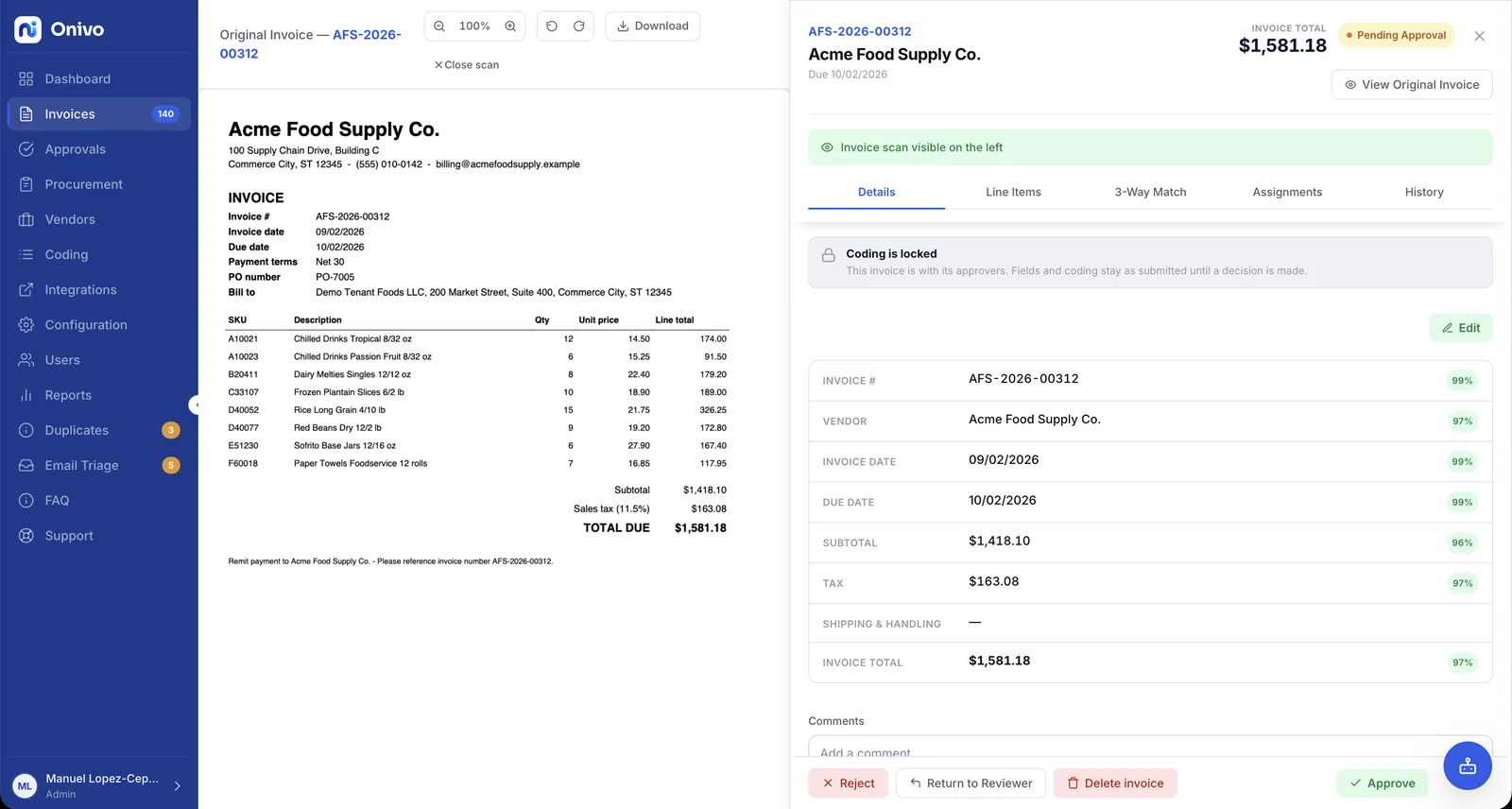The width and height of the screenshot is (1512, 809).
Task: Open the FAQ page
Action: [x=99, y=501]
